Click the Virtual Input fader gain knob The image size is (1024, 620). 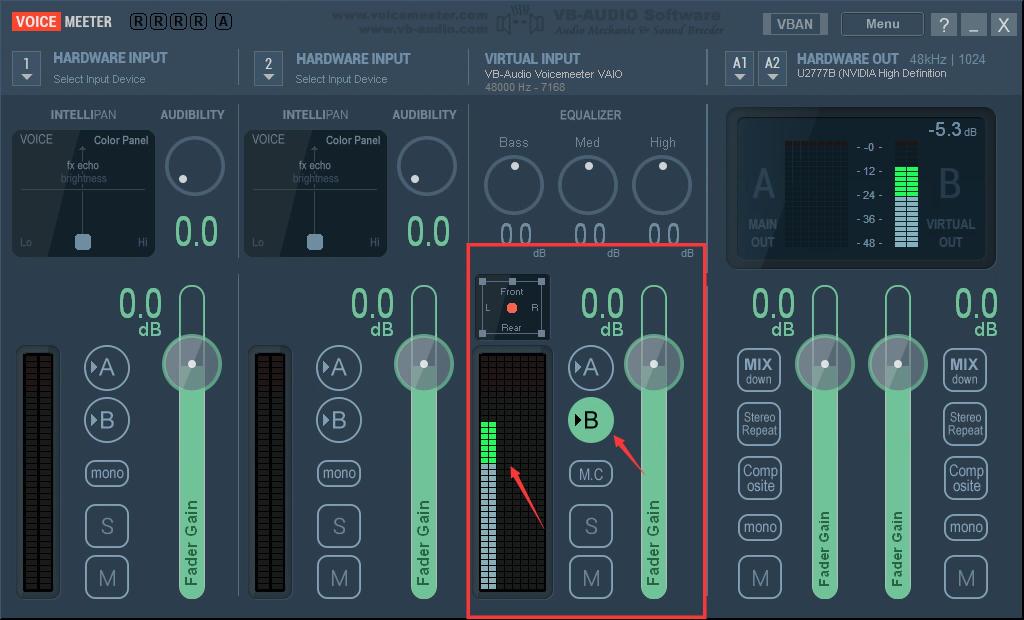[654, 364]
